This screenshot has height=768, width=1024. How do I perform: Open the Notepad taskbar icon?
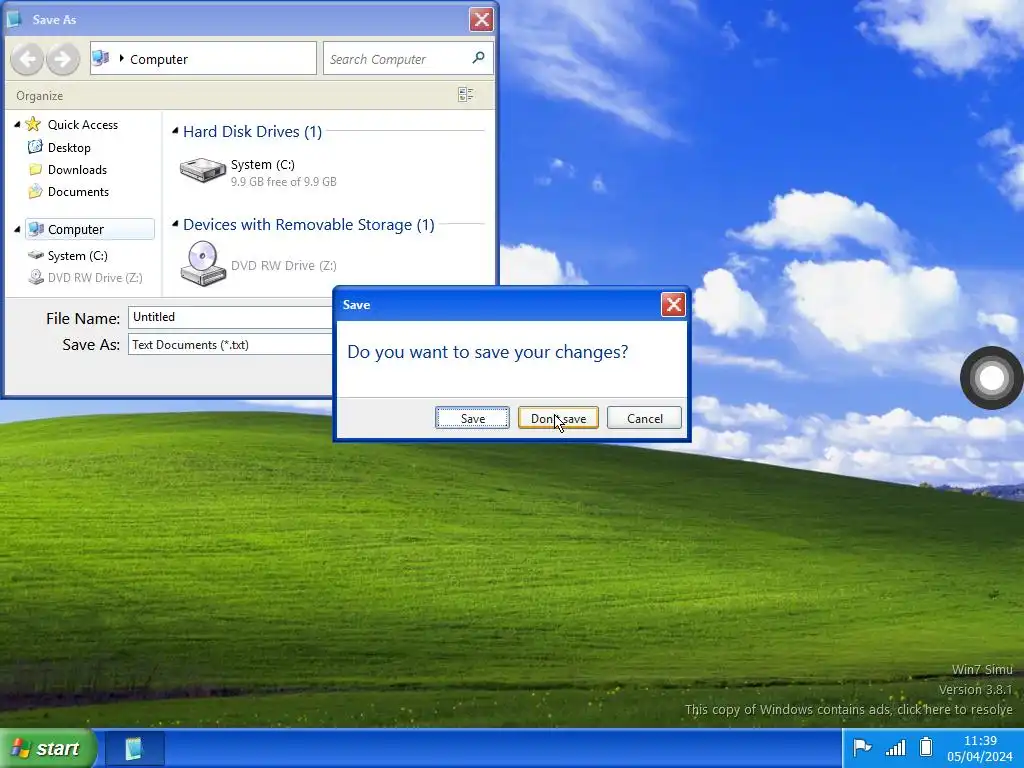pyautogui.click(x=134, y=748)
